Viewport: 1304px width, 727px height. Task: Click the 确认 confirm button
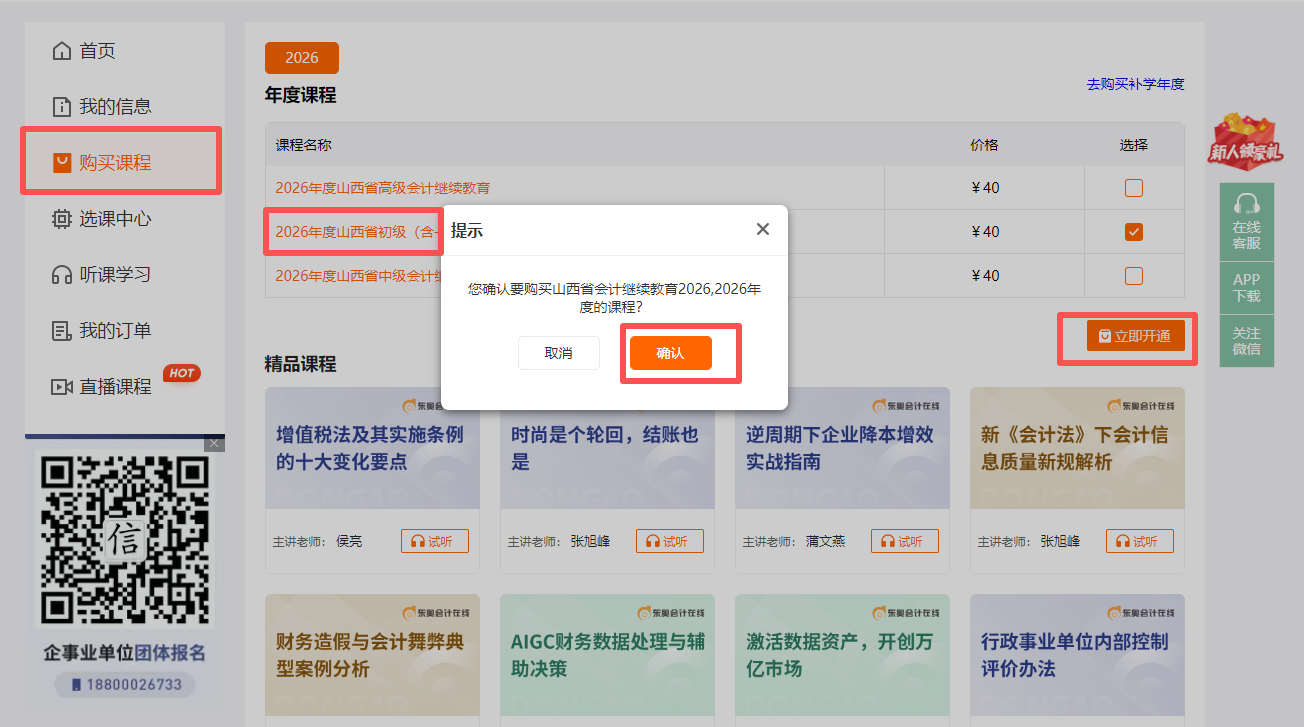pos(669,352)
